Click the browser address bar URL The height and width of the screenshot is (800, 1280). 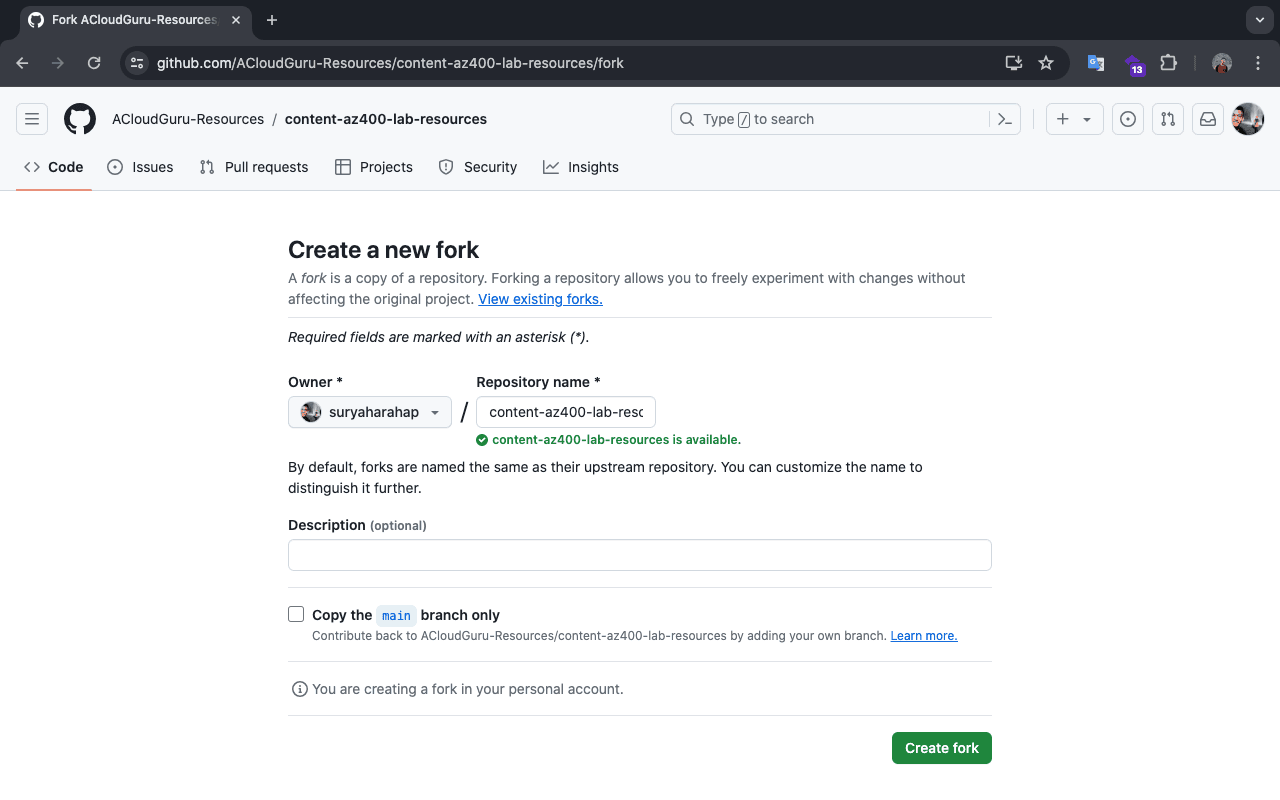pyautogui.click(x=390, y=63)
